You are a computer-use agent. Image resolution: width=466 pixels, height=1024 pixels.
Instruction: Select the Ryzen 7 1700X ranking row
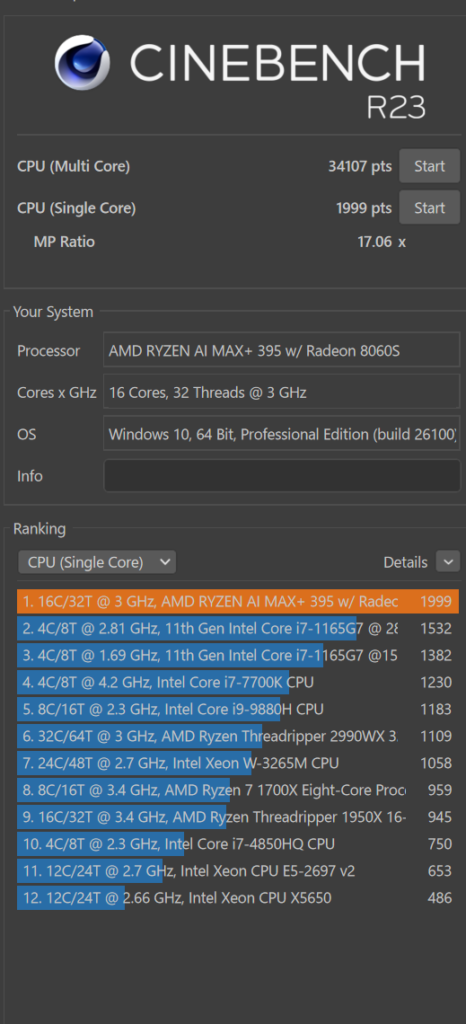238,790
